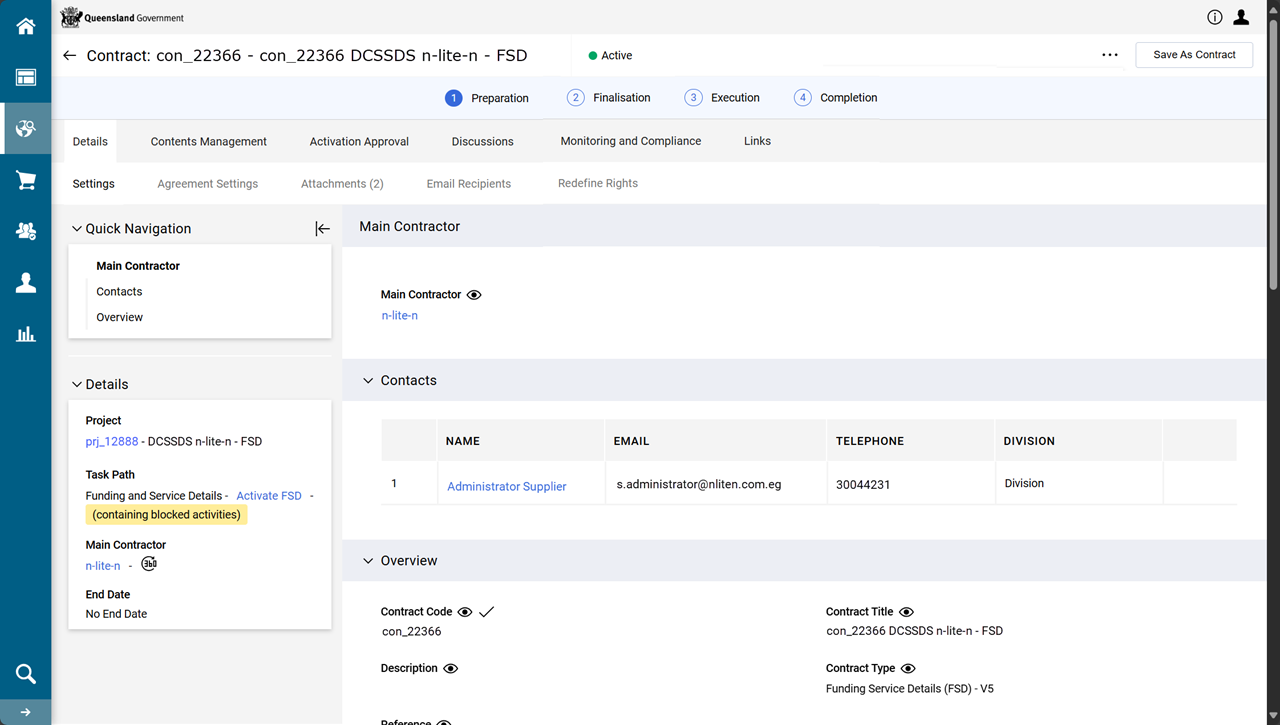This screenshot has height=725, width=1280.
Task: Click the Save As Contract button
Action: tap(1194, 55)
